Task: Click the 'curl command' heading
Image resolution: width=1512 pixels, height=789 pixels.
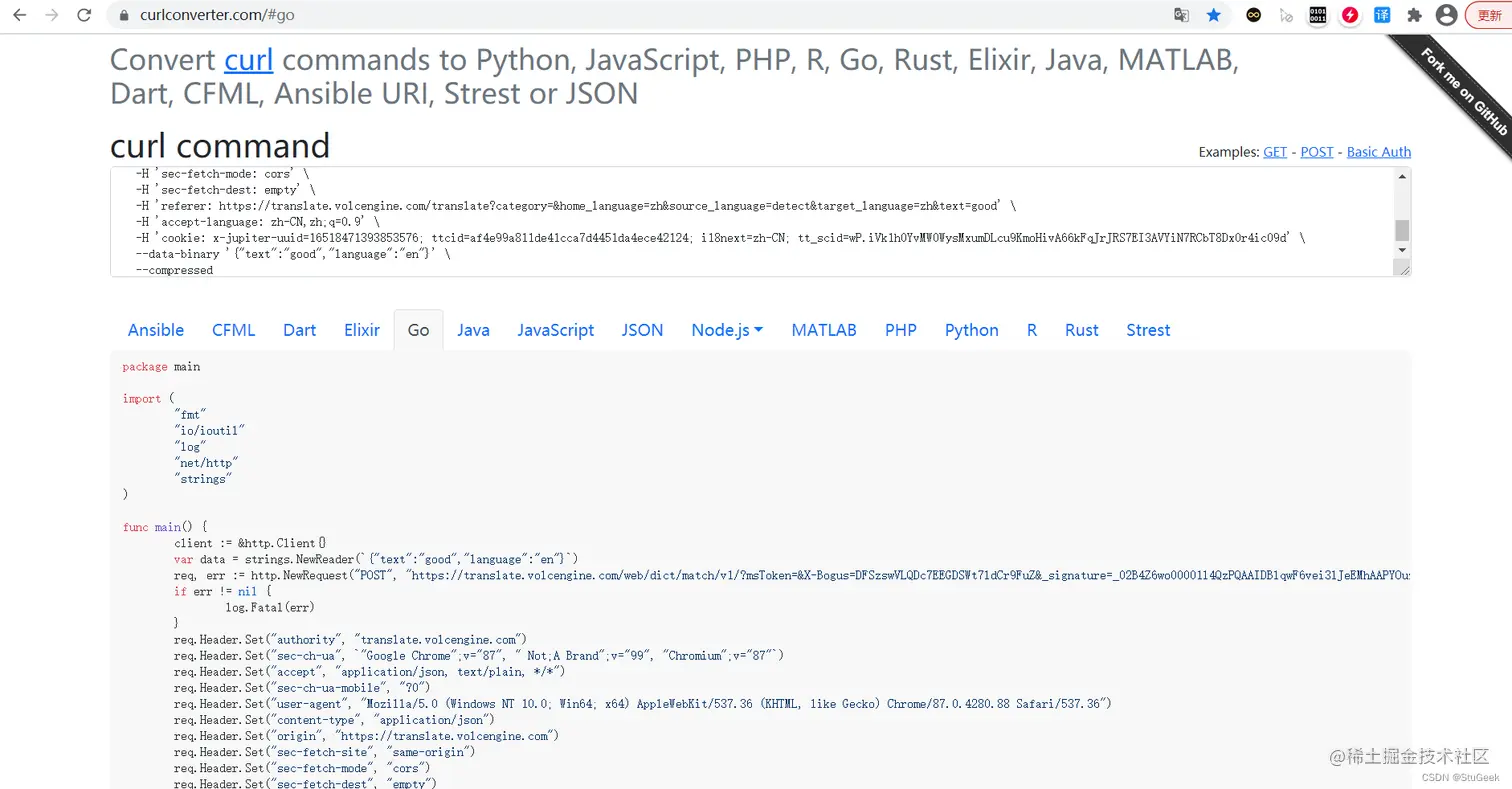Action: 220,146
